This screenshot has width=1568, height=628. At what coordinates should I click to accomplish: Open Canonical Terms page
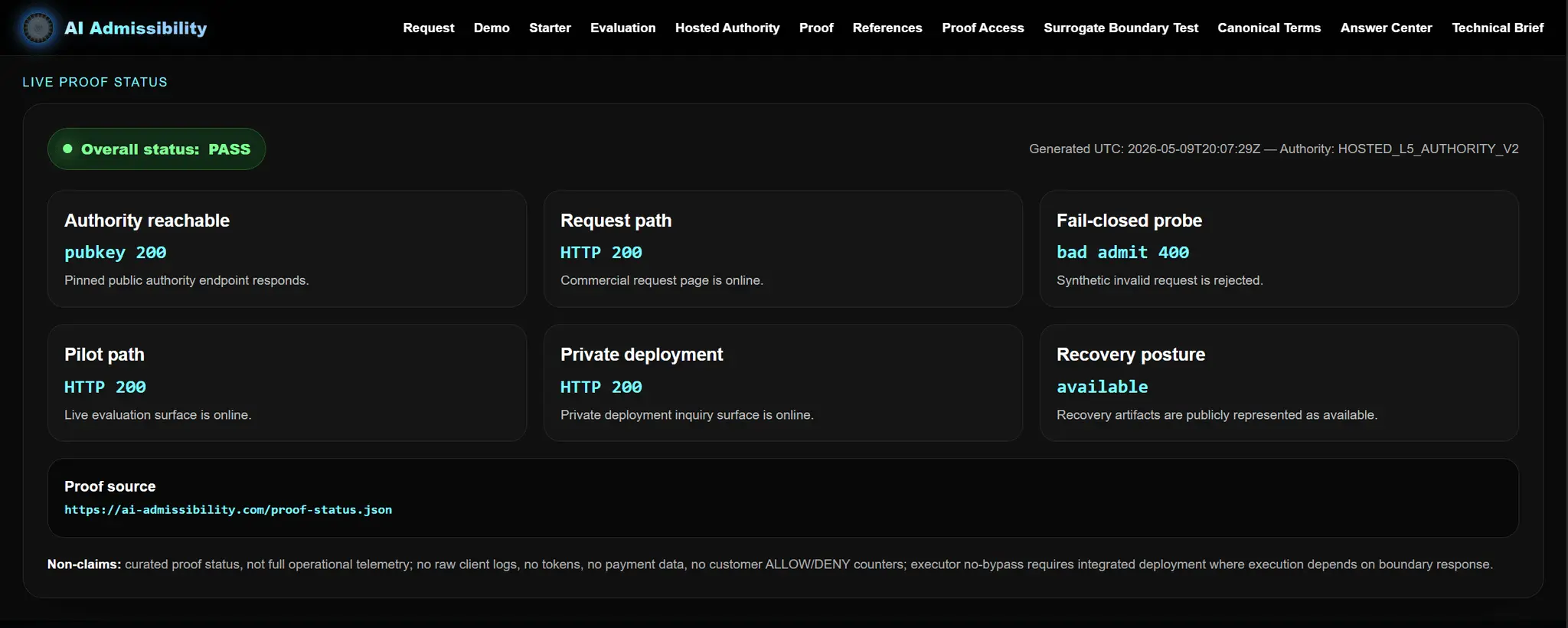pyautogui.click(x=1269, y=28)
